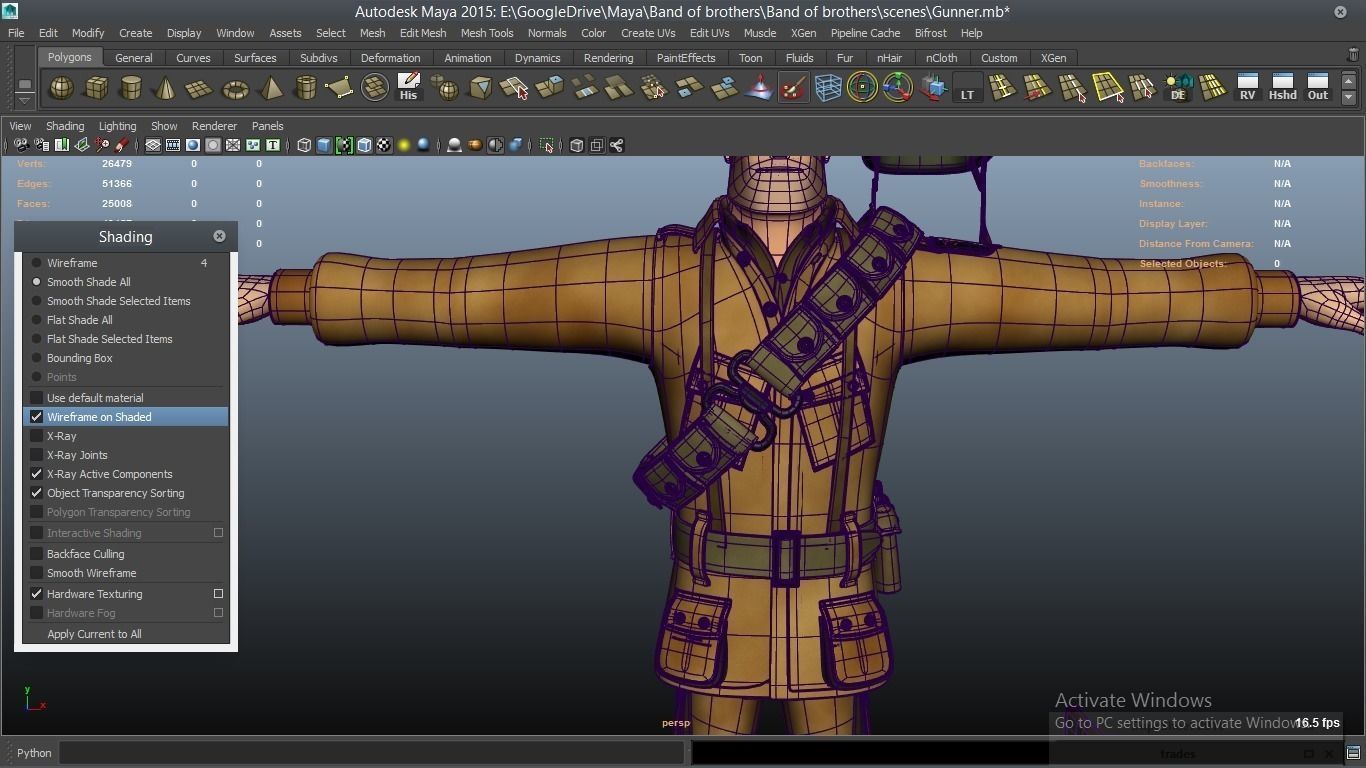Screen dimensions: 1366x768
Task: Switch to the Deformation shelf tab
Action: point(390,58)
